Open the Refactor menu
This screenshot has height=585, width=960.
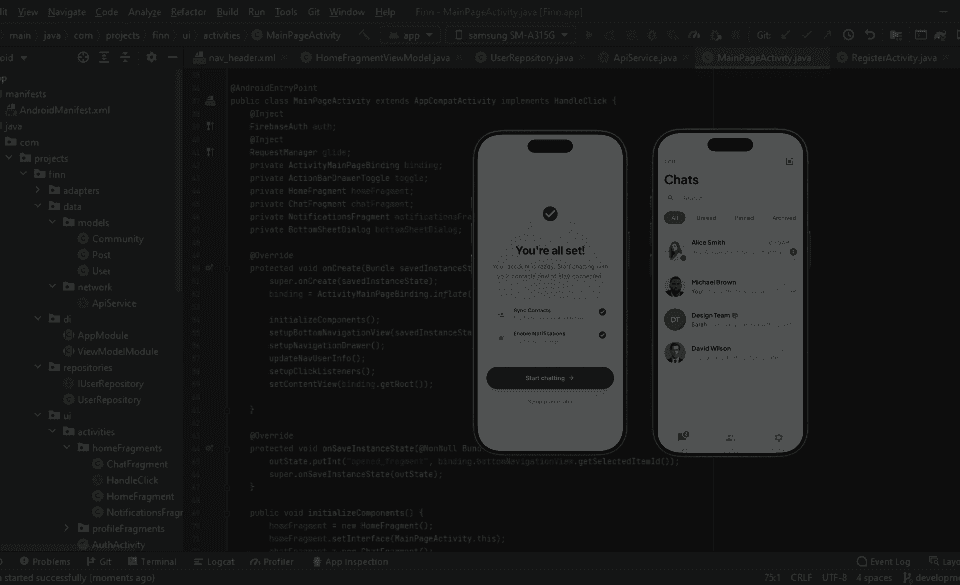pyautogui.click(x=186, y=12)
